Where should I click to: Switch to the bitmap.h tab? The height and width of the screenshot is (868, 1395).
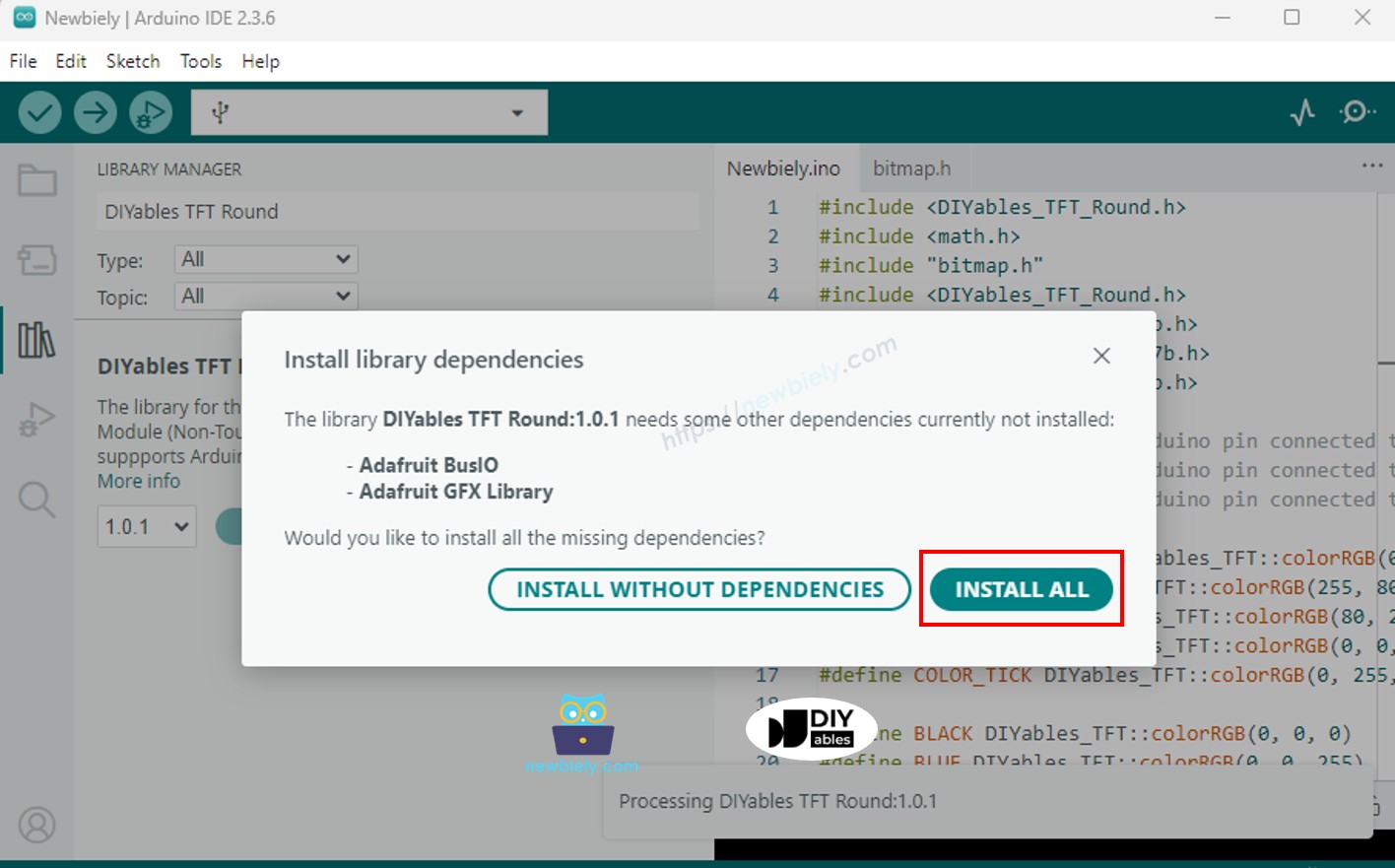point(912,167)
